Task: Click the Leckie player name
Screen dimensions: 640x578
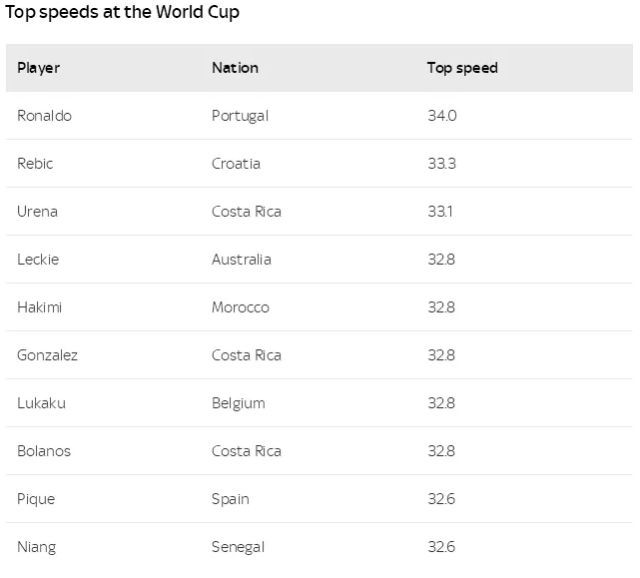Action: 38,260
